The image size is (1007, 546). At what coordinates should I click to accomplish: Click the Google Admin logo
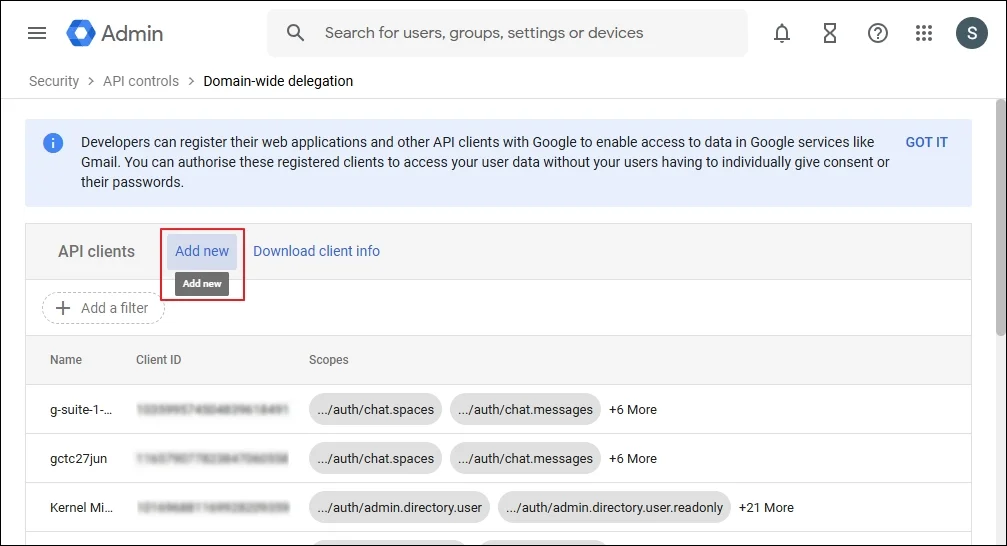tap(115, 33)
